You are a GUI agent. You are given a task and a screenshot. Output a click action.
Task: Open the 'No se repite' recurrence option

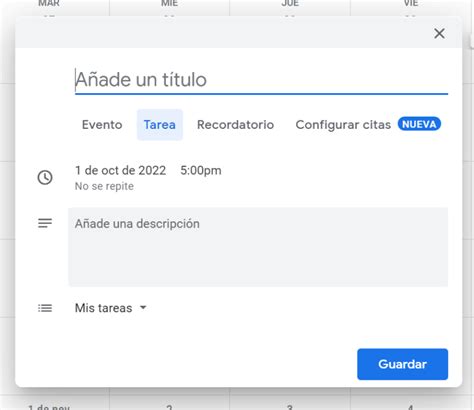[x=104, y=186]
